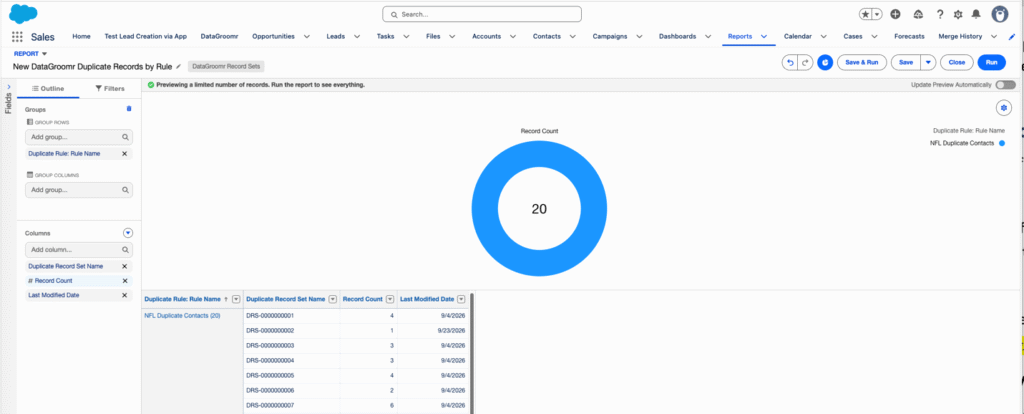Click the Close button

[x=957, y=63]
